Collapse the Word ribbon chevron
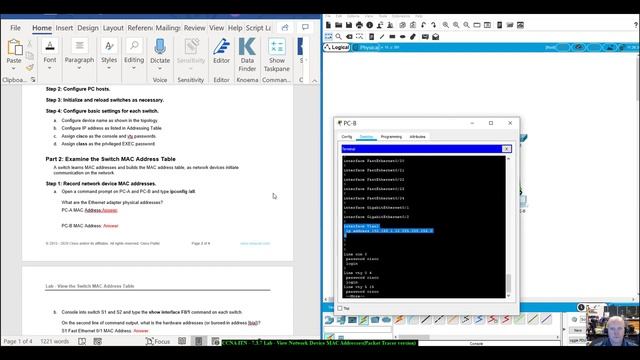 click(x=314, y=80)
